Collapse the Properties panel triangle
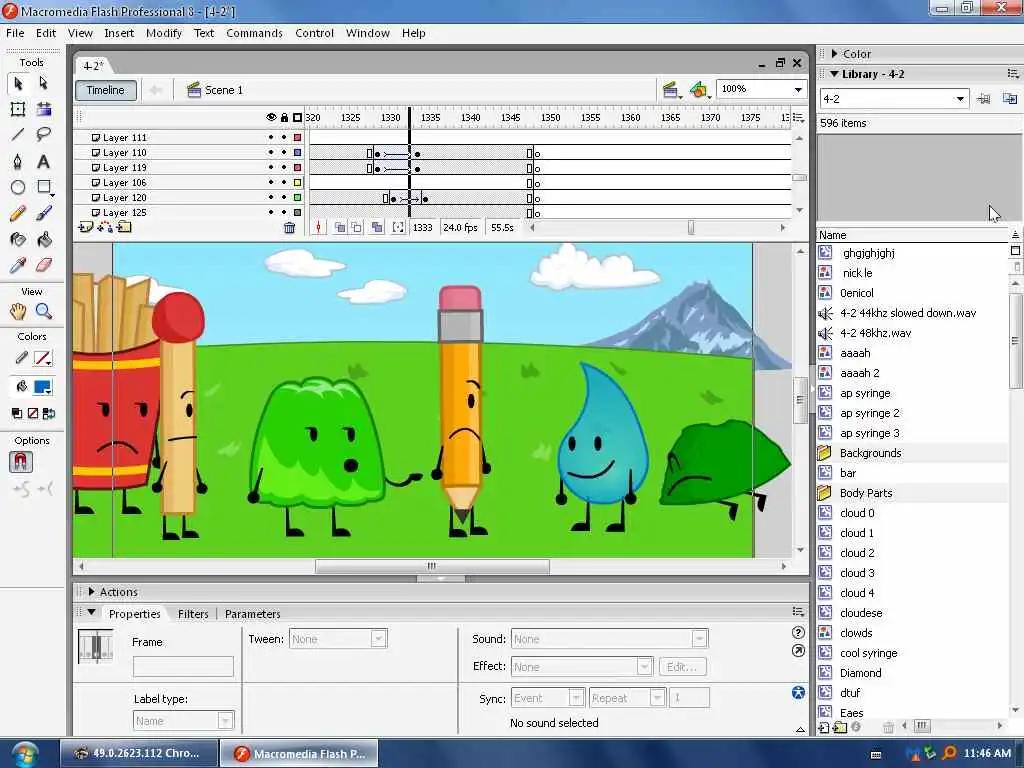 pos(92,613)
